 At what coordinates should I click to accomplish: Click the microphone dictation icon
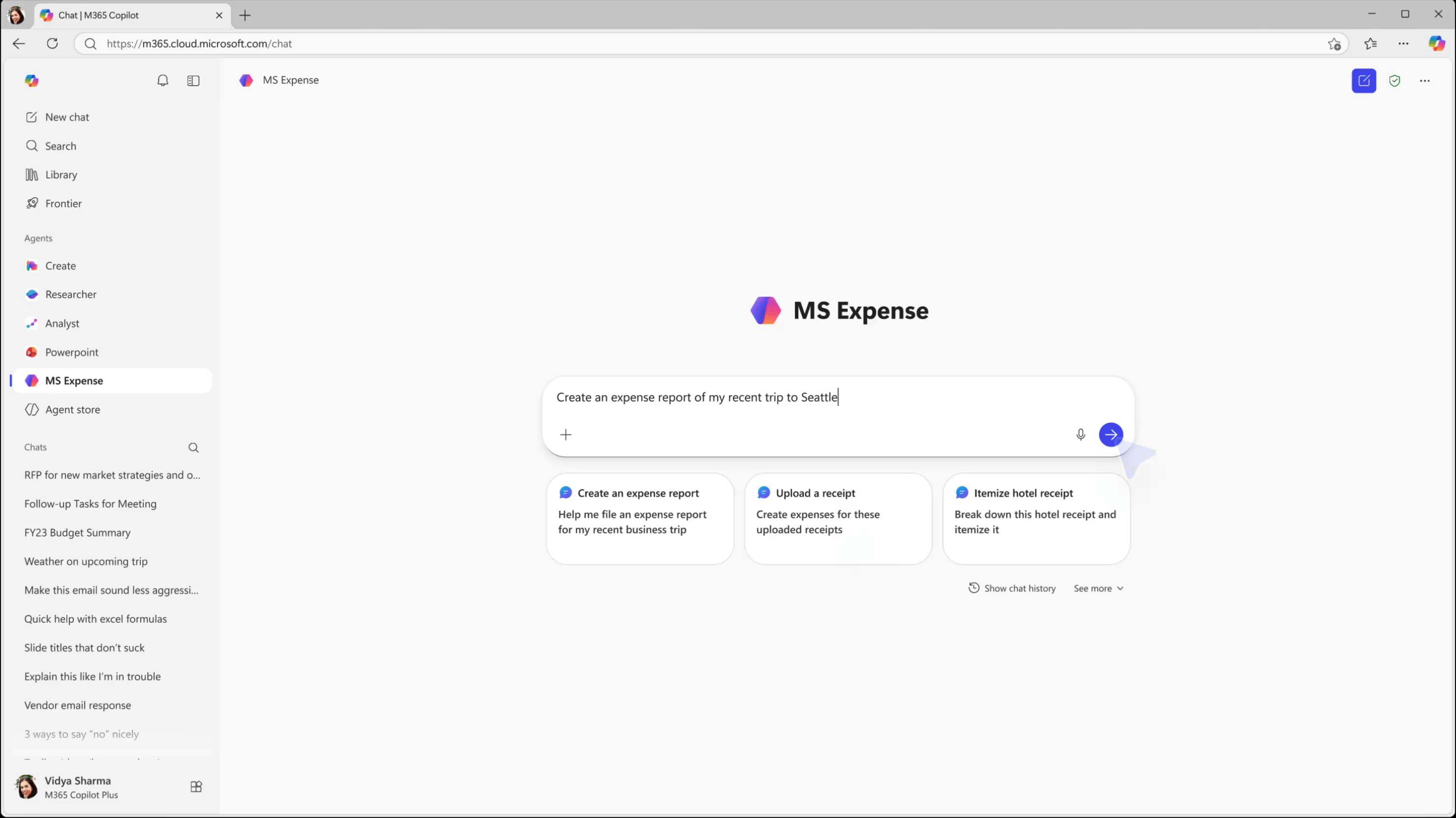pos(1080,435)
